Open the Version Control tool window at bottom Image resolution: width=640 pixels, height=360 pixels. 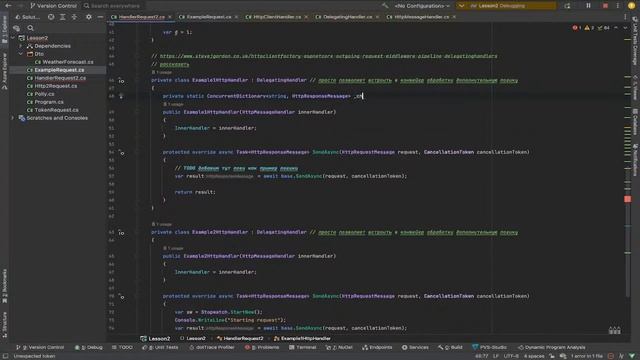pyautogui.click(x=40, y=347)
